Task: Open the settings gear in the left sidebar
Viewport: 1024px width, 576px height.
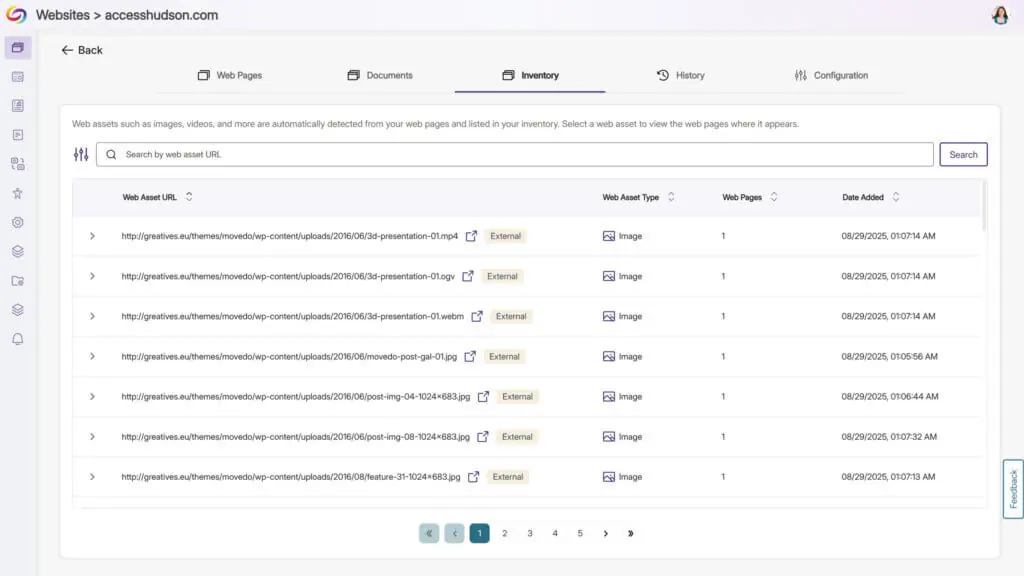Action: point(18,223)
